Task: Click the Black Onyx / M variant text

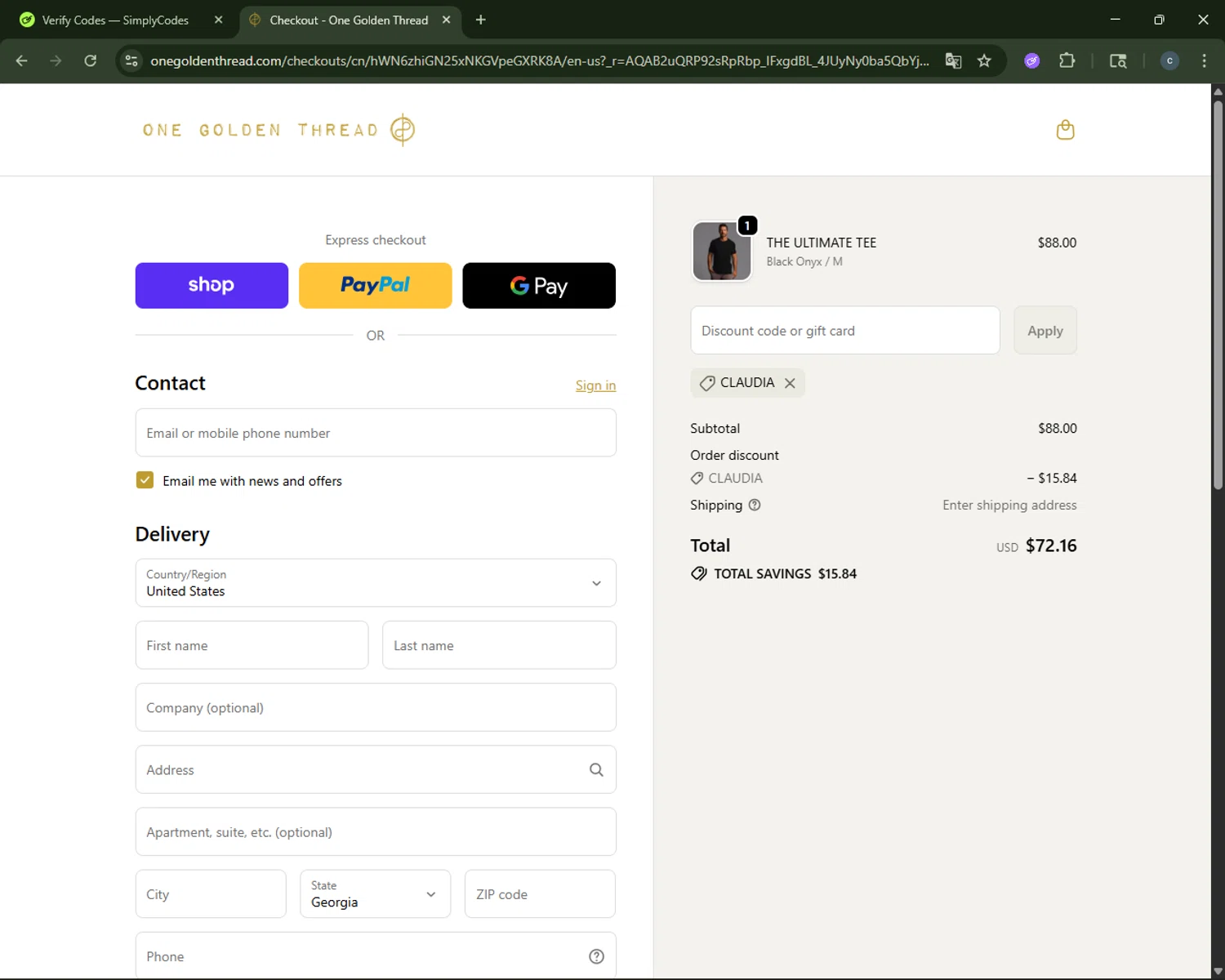Action: point(804,261)
